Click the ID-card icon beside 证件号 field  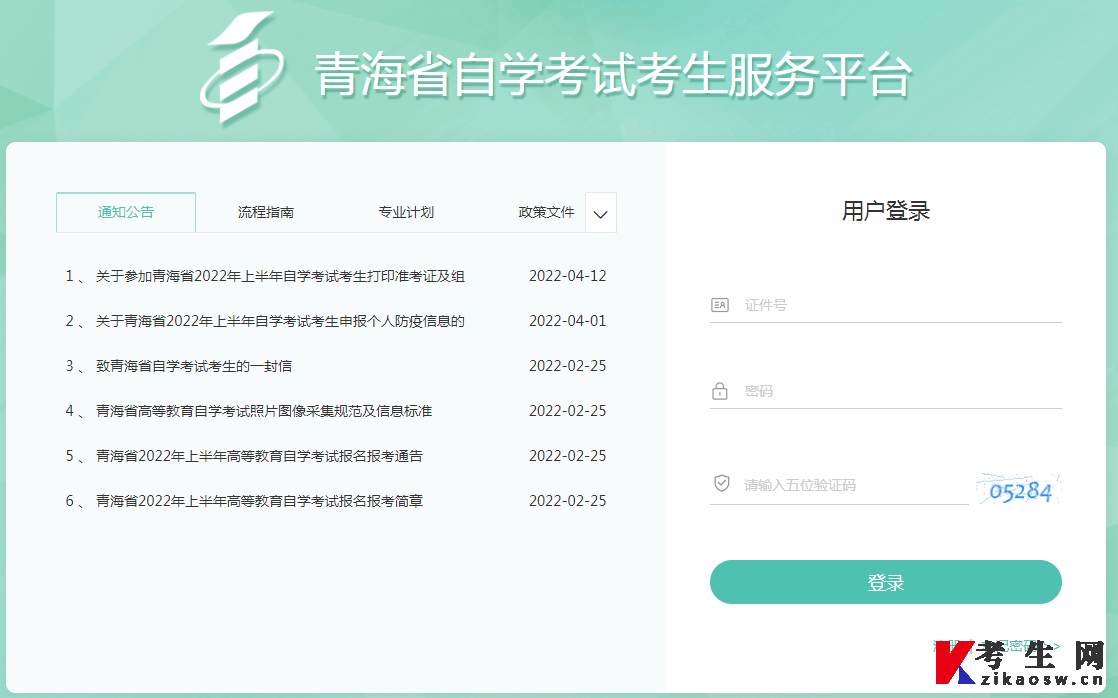[x=719, y=305]
